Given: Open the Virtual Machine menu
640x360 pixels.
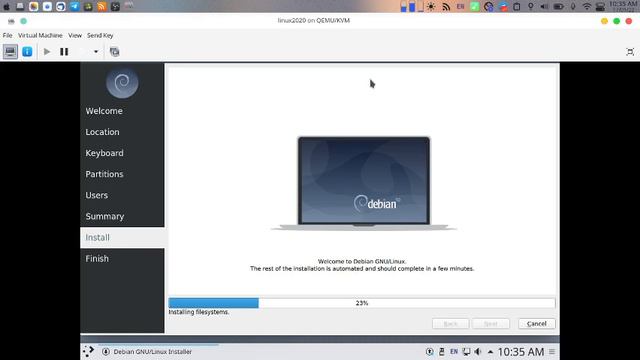Looking at the screenshot, I should [40, 36].
